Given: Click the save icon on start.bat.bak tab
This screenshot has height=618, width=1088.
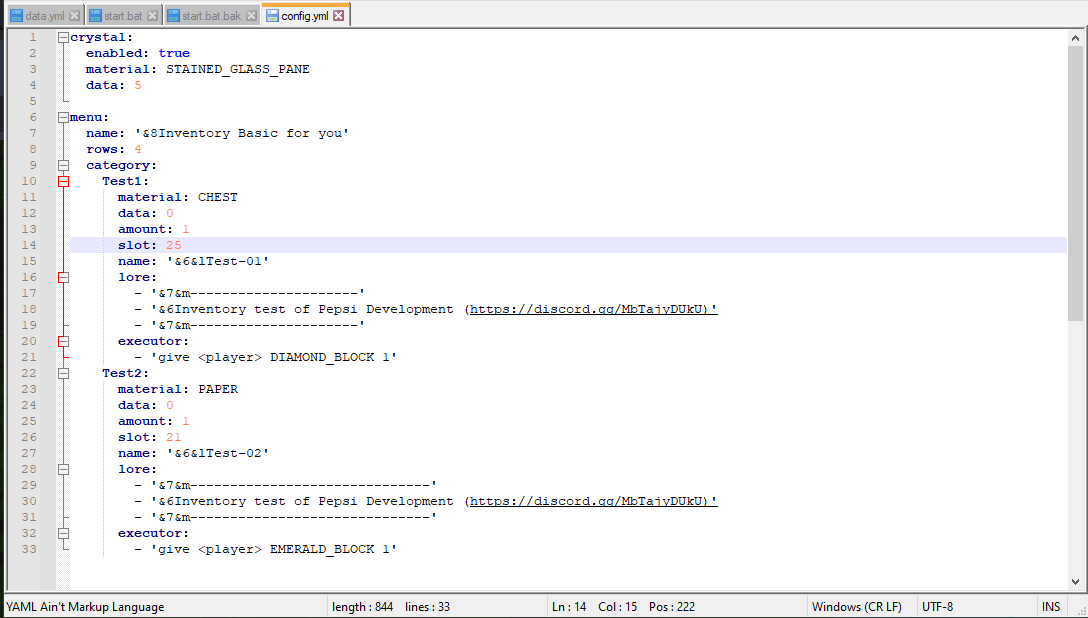Looking at the screenshot, I should 173,16.
